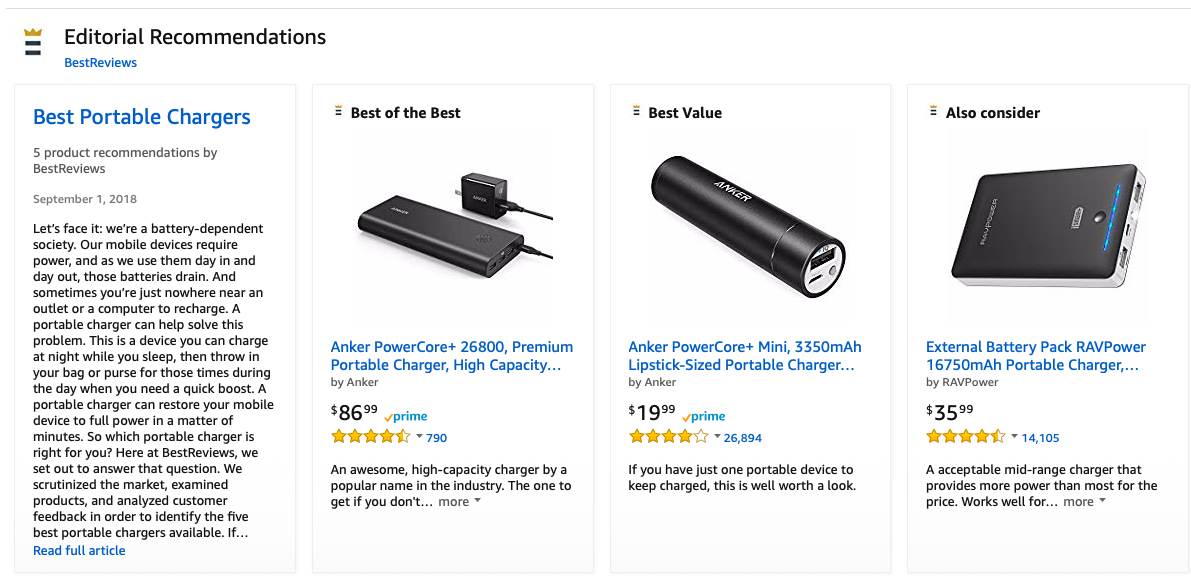Click the Prime logo beside the $86.99 price
Viewport: 1191px width, 579px height.
point(406,416)
